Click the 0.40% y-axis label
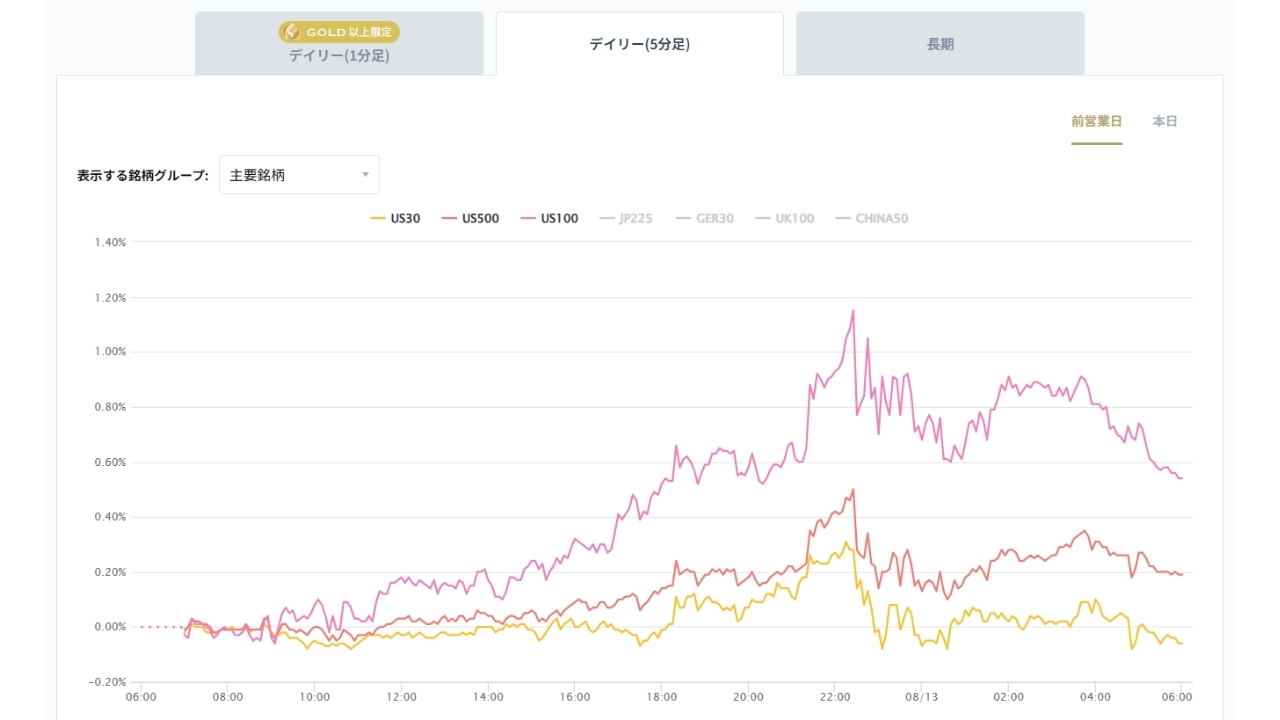This screenshot has width=1280, height=720. [109, 517]
